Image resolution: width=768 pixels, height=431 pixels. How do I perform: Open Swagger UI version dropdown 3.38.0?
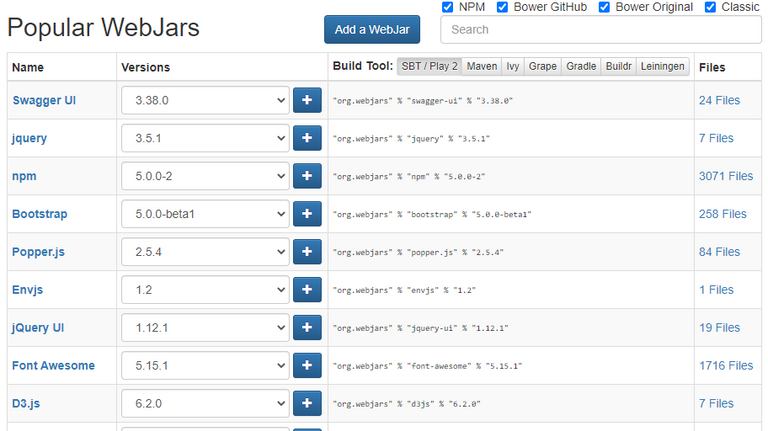click(205, 100)
